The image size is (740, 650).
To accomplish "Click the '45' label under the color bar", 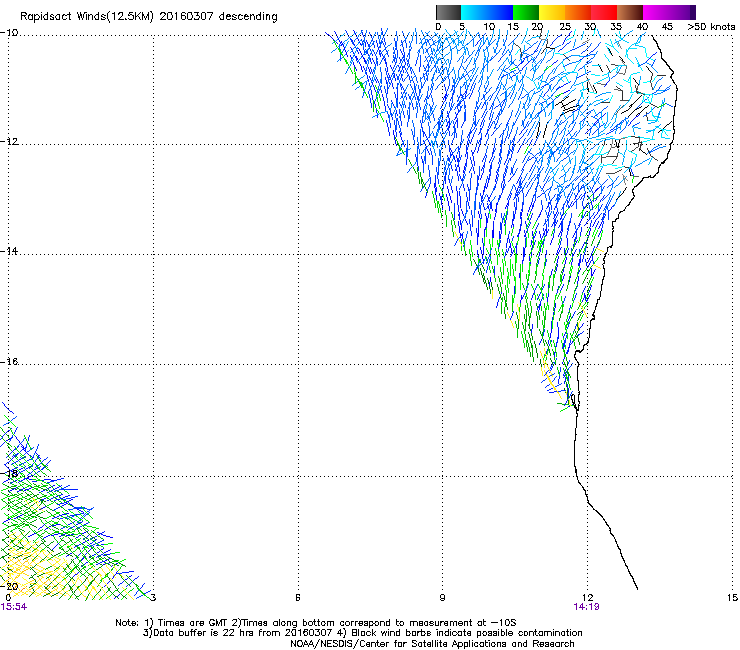I will (667, 27).
